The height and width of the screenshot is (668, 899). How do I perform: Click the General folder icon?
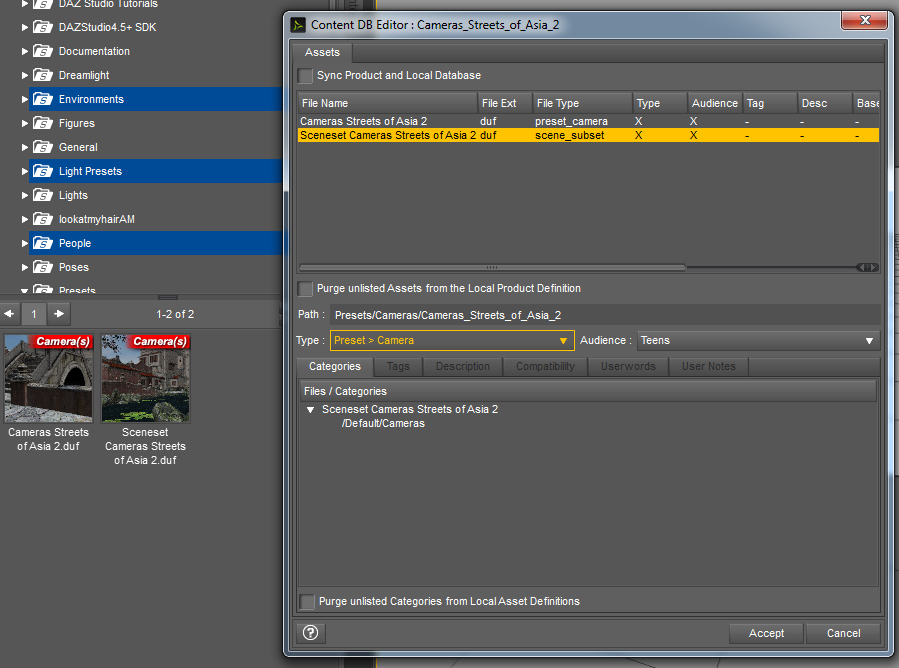[x=43, y=147]
